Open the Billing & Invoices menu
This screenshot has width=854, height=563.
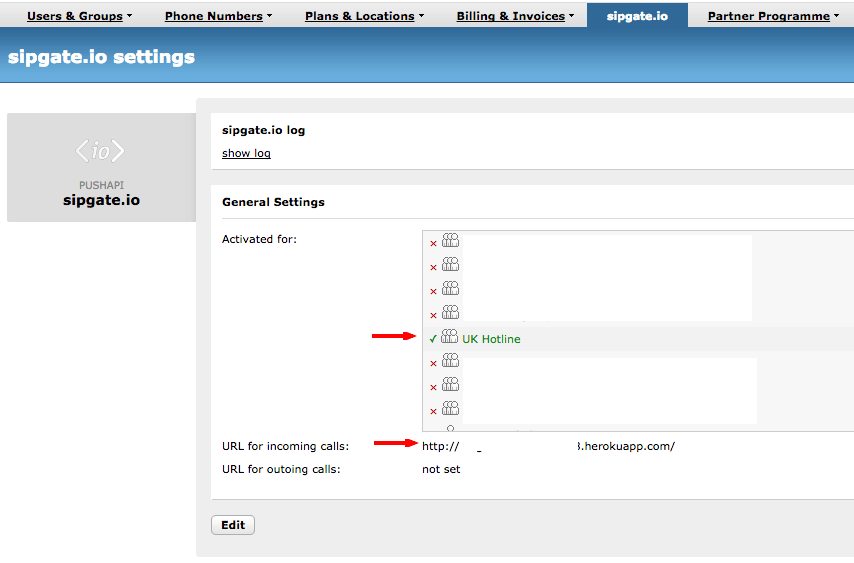pos(510,16)
